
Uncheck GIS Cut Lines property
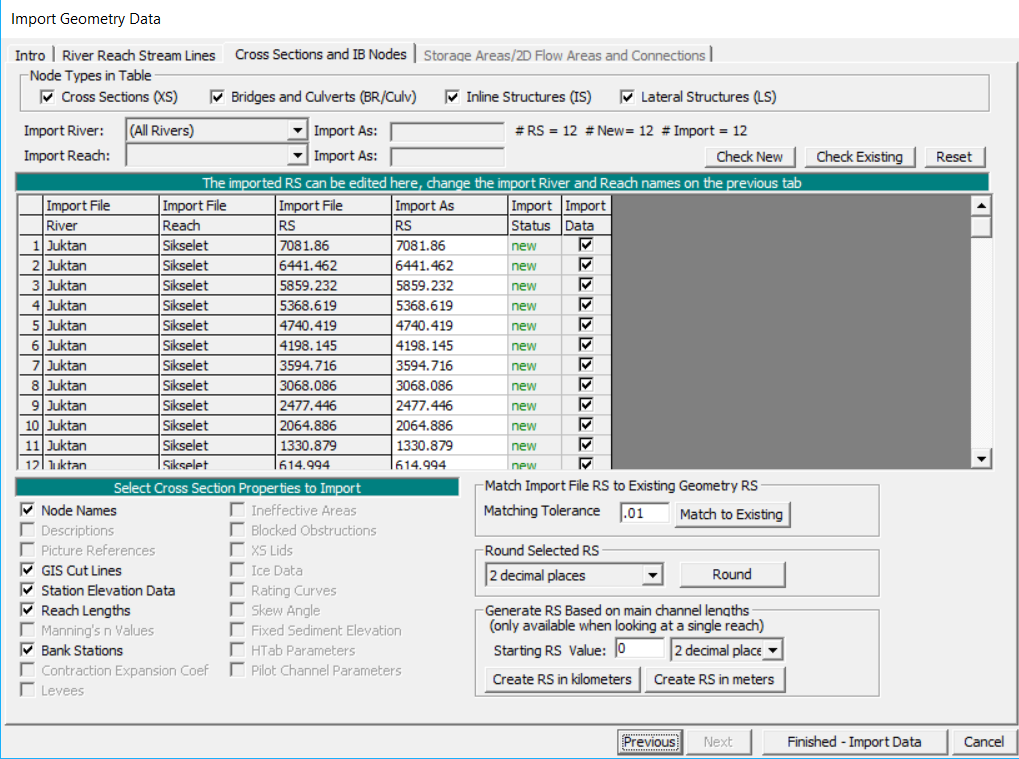point(27,570)
